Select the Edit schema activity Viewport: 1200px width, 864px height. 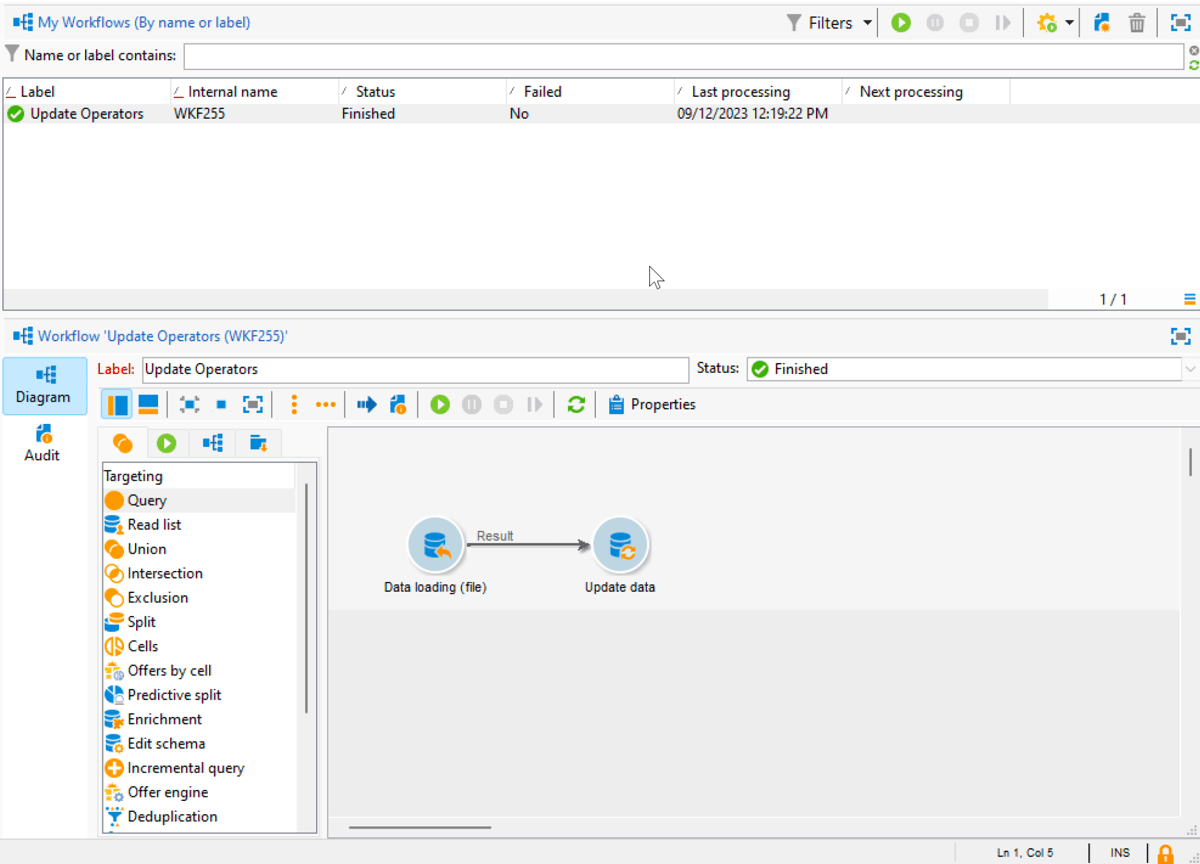point(200,744)
